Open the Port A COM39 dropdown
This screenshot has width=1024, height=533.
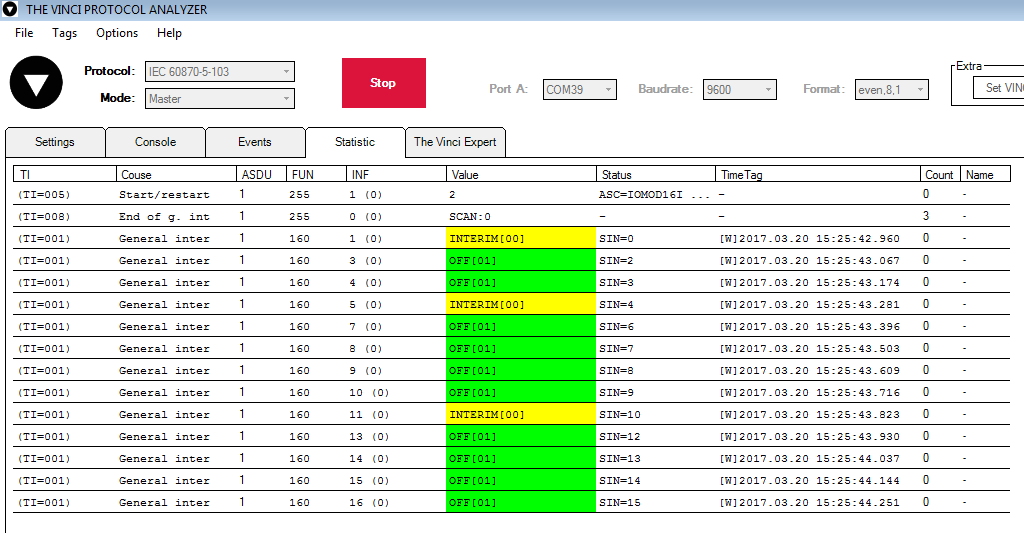(x=579, y=89)
